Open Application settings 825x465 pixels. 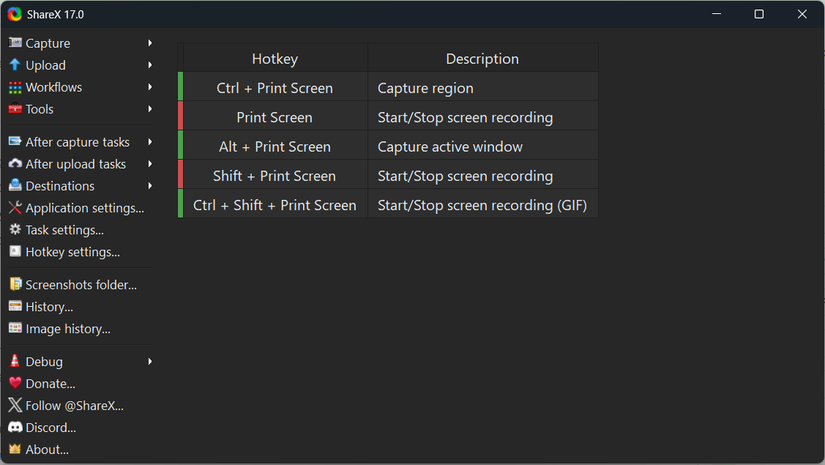84,208
